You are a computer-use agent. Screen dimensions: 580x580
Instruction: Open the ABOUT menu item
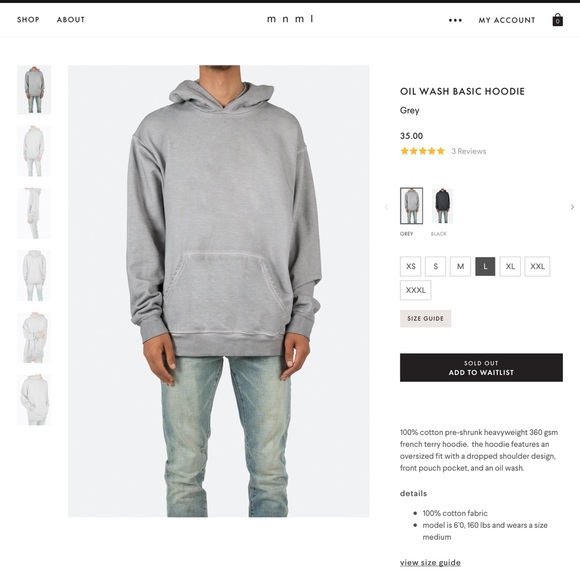pyautogui.click(x=71, y=20)
